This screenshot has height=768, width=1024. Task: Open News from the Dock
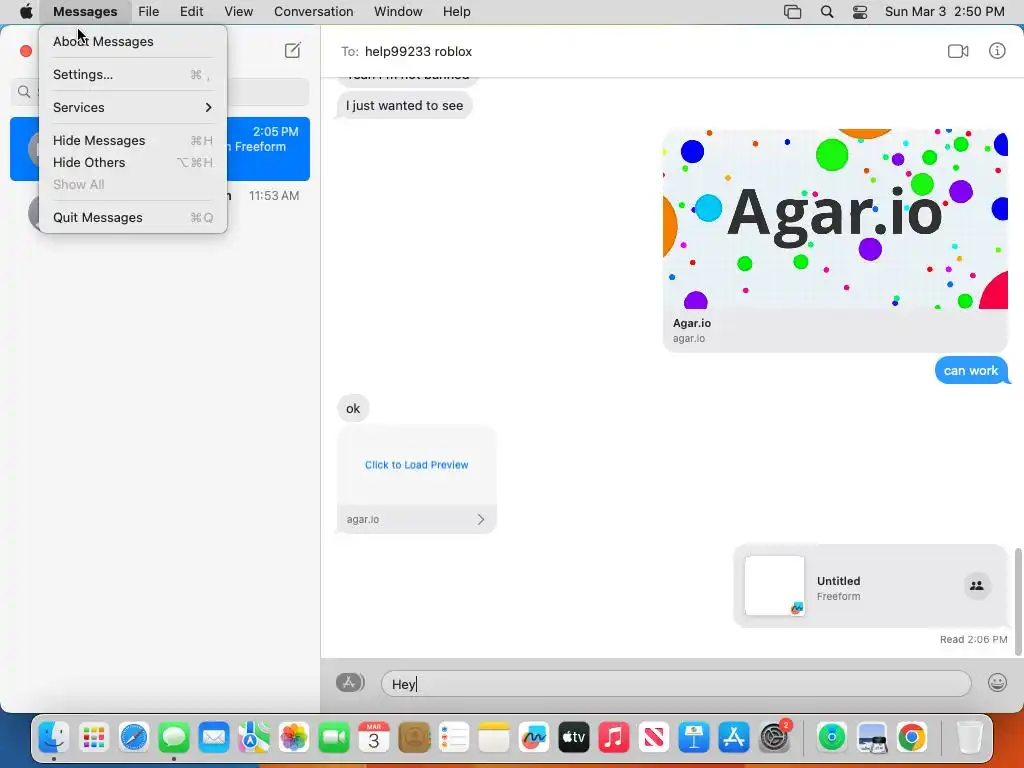point(654,738)
